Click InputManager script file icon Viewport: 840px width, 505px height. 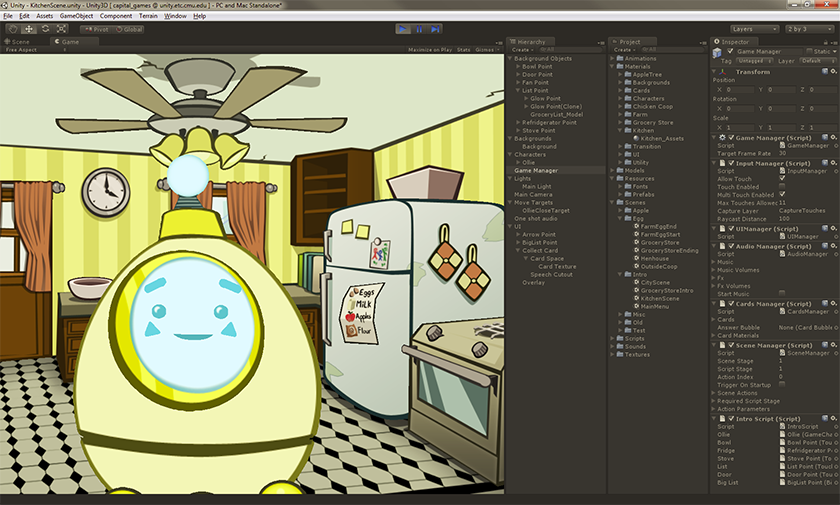783,171
